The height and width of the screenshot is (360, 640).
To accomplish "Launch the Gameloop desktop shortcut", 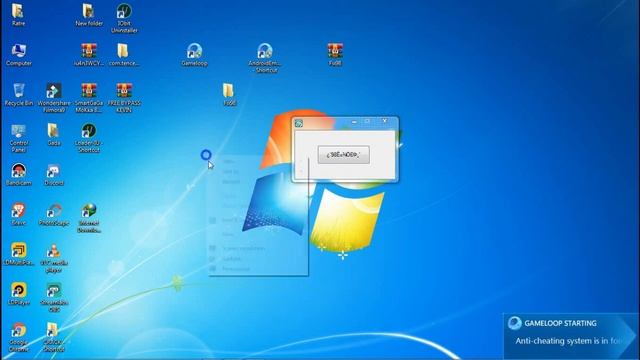I will (194, 55).
